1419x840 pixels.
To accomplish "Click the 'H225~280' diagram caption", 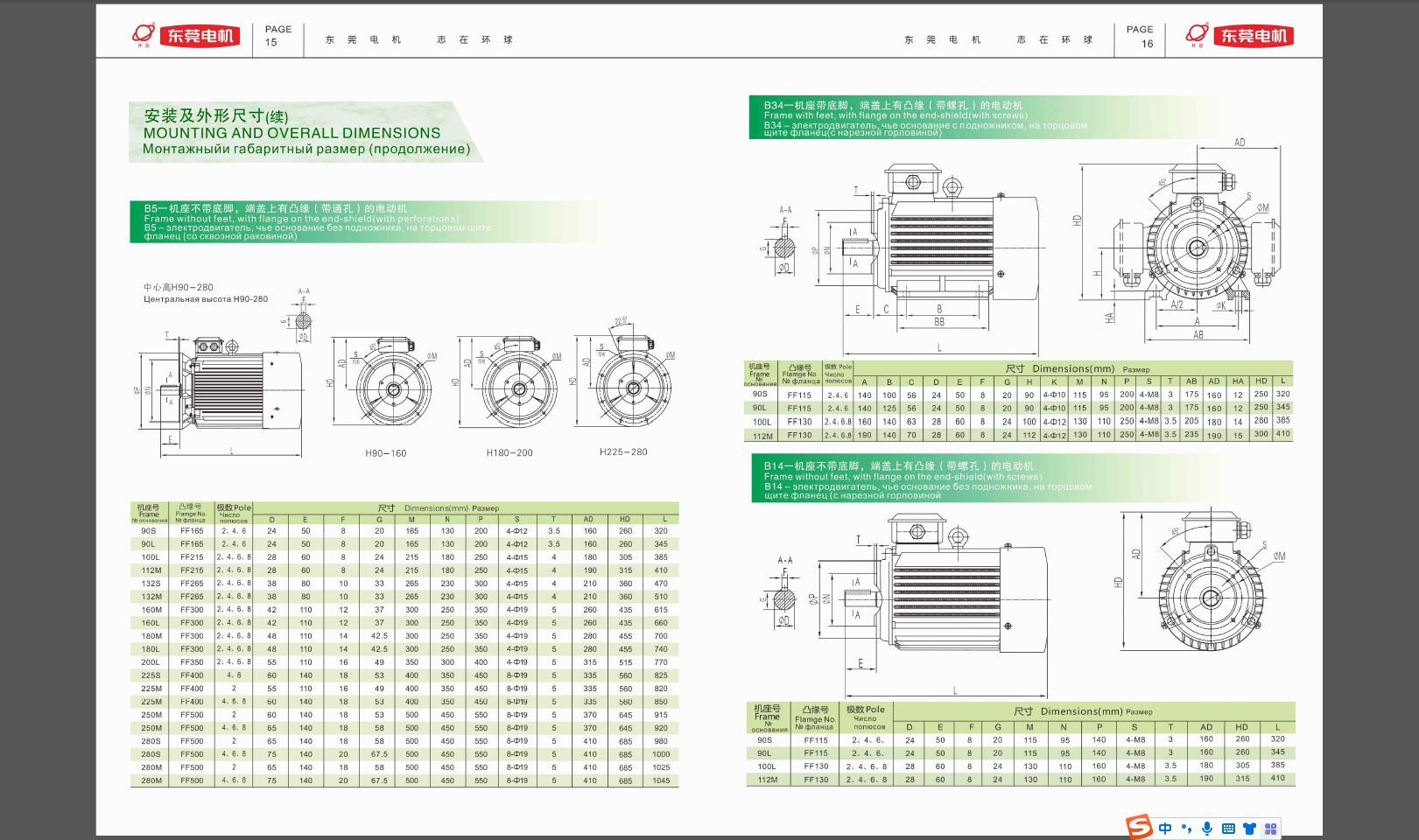I will tap(623, 452).
